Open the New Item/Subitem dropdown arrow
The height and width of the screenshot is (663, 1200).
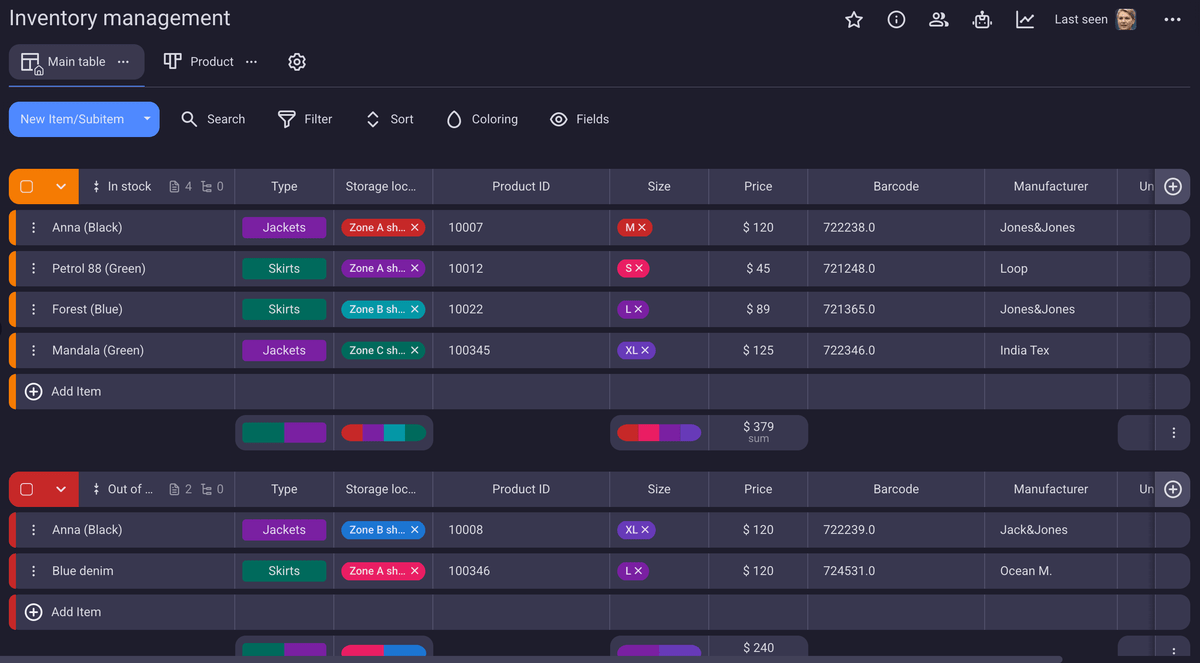click(x=146, y=119)
